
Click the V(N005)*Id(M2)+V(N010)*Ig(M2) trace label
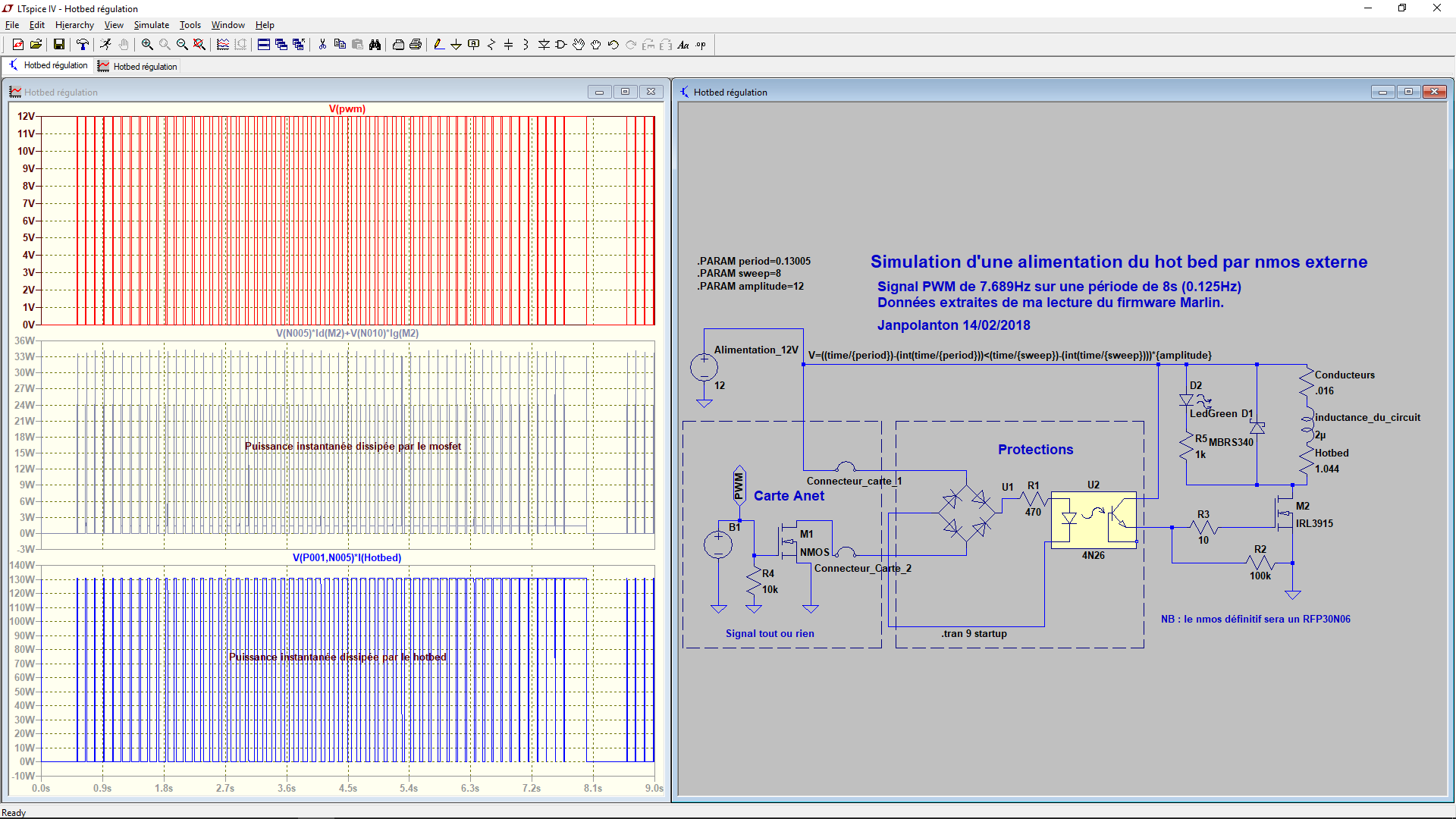pos(347,334)
